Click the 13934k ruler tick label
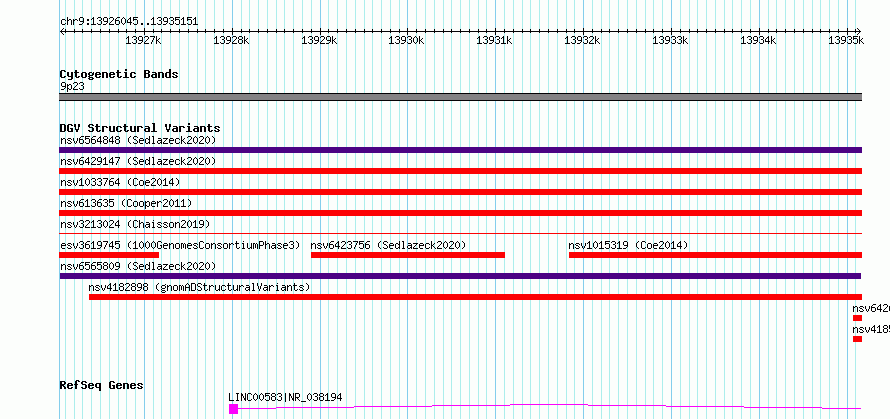890x419 pixels. click(758, 40)
